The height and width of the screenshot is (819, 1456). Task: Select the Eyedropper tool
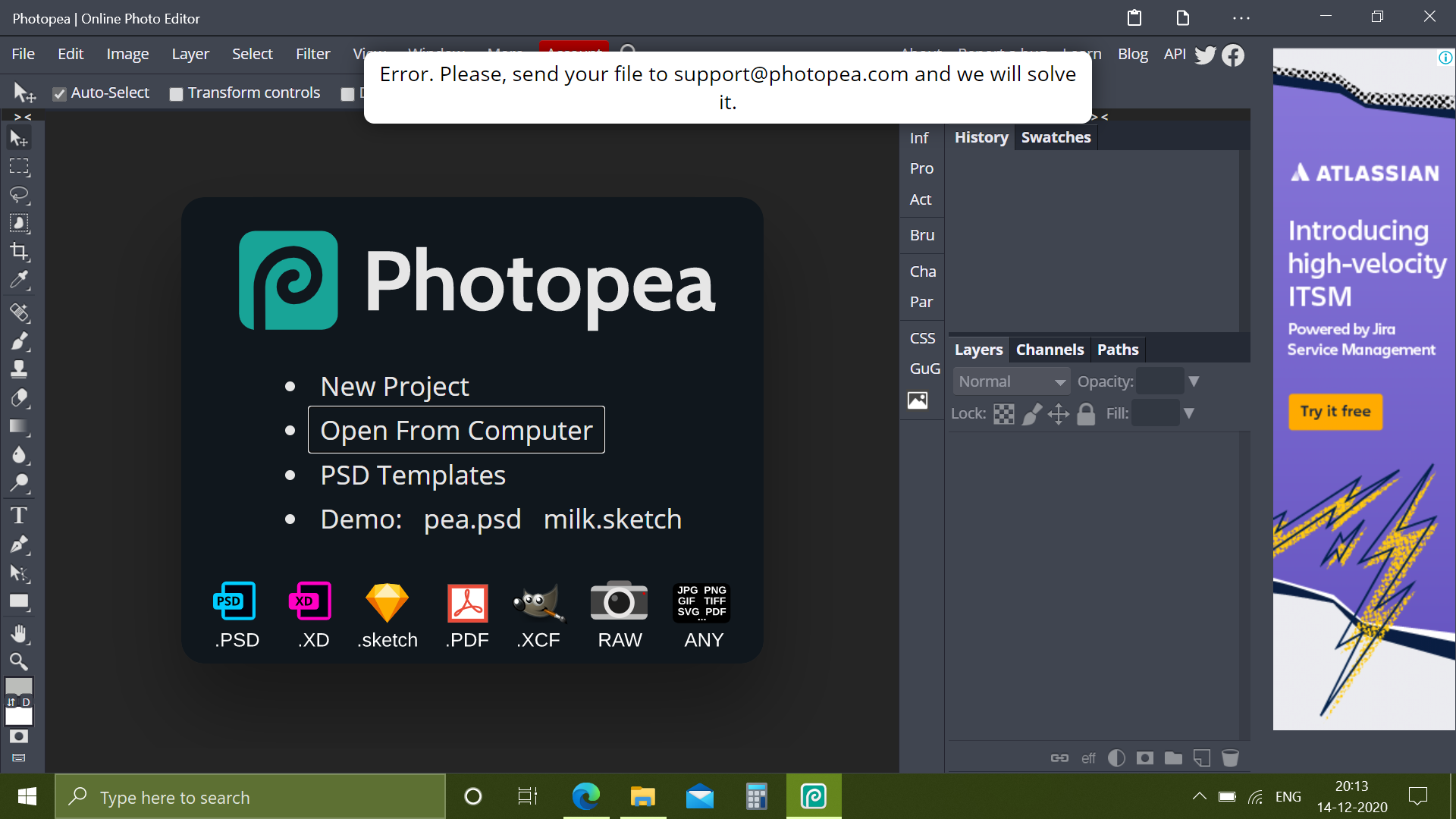pos(20,280)
